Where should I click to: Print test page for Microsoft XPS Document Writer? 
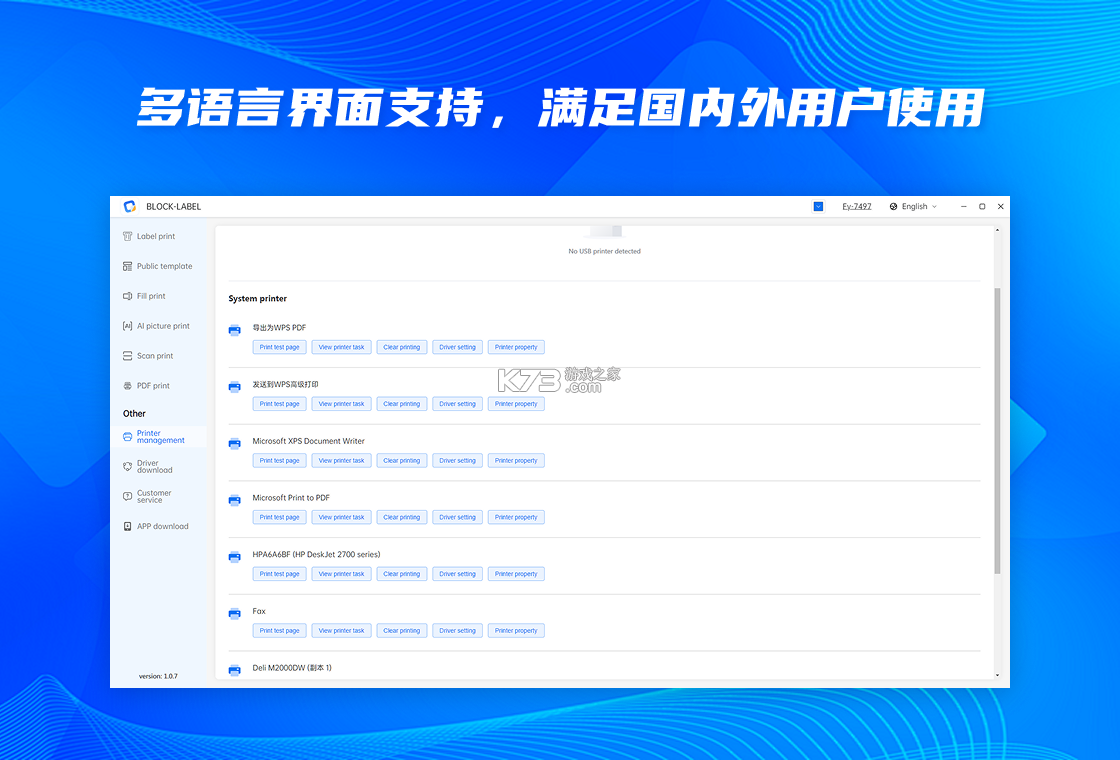[279, 461]
